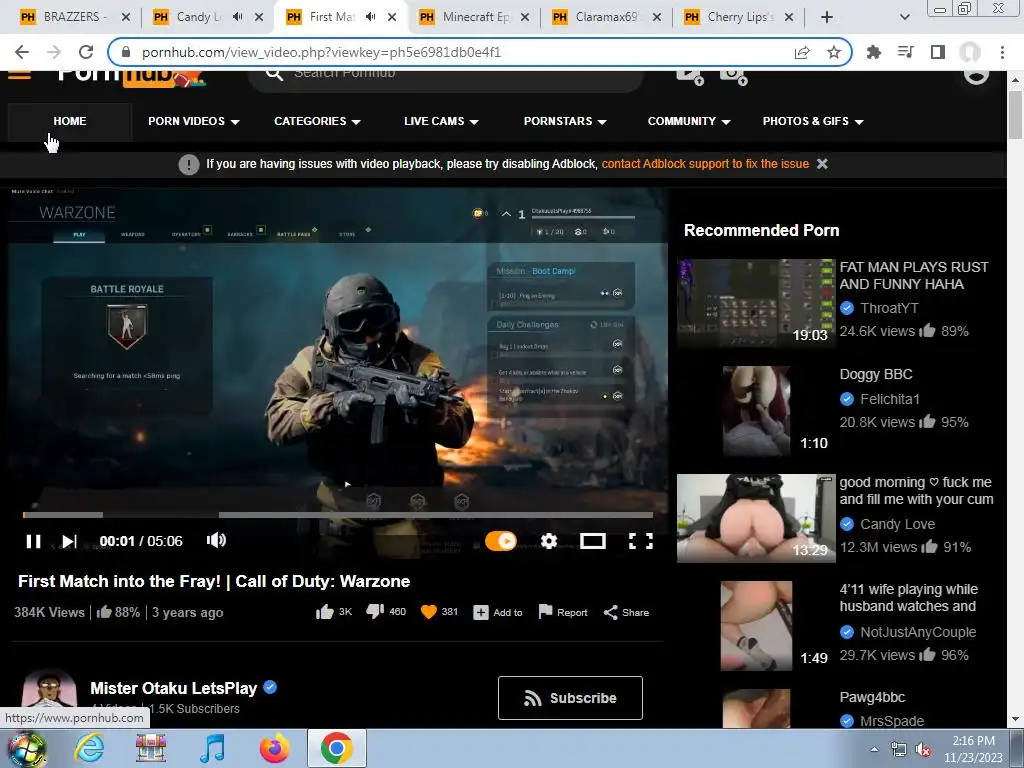Go back to the previous page
1024x768 pixels.
point(22,52)
